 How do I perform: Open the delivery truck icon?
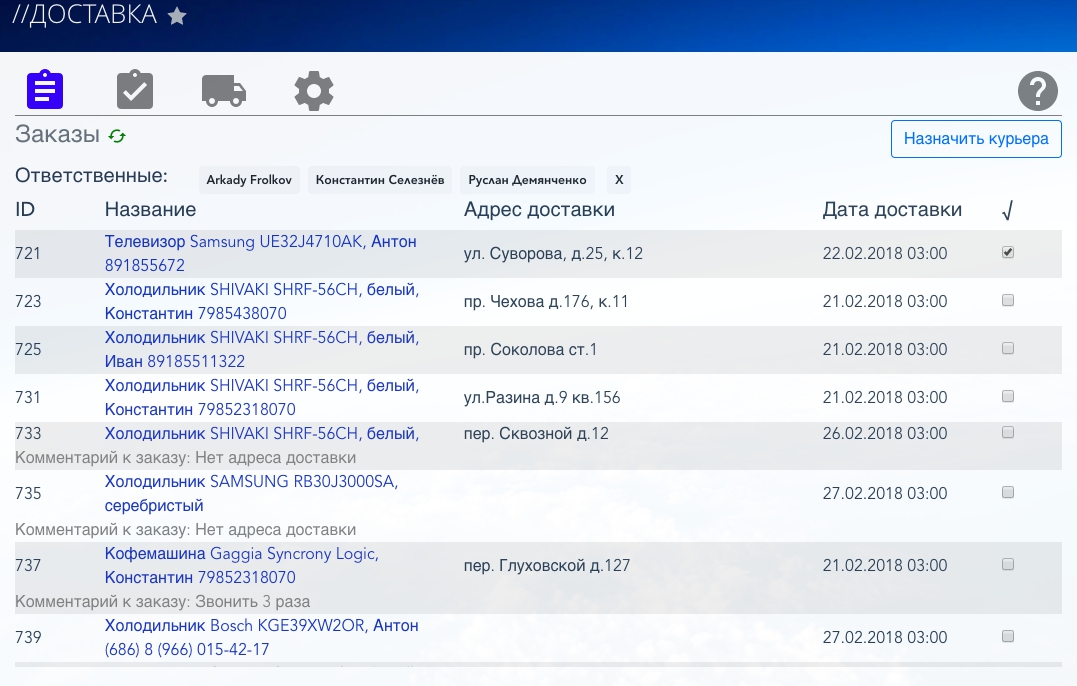(x=224, y=90)
